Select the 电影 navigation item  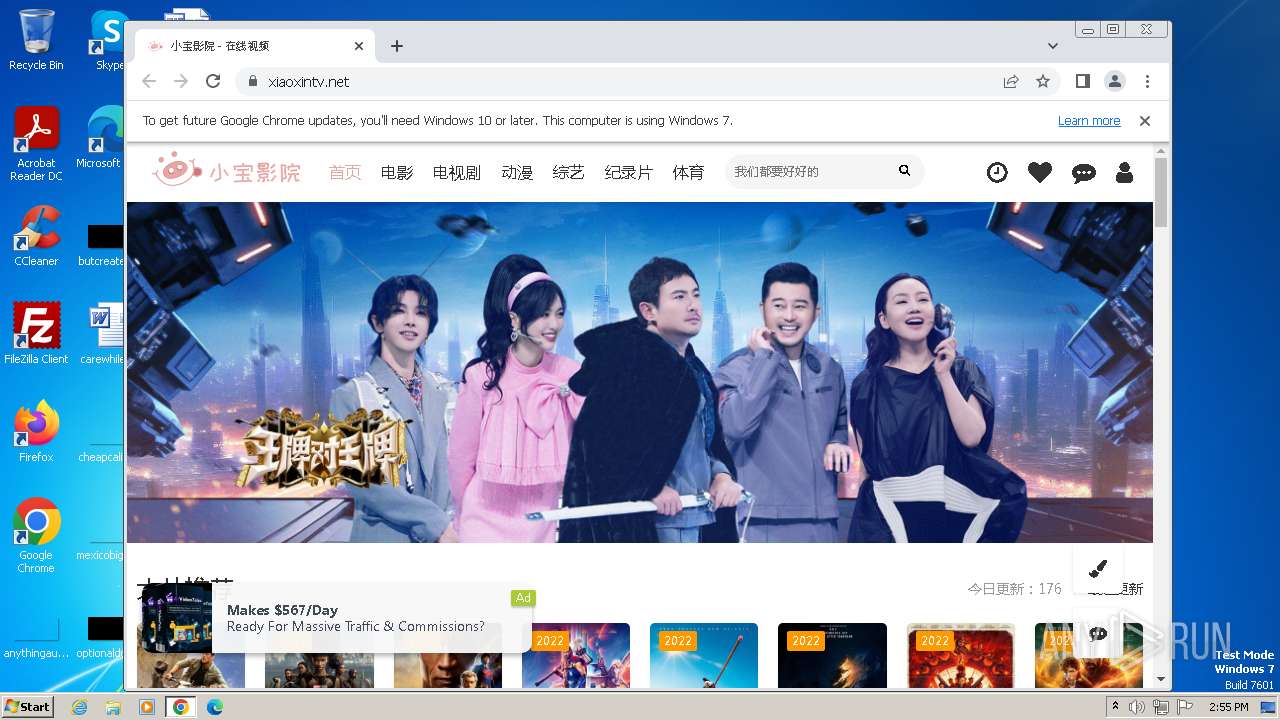(397, 172)
